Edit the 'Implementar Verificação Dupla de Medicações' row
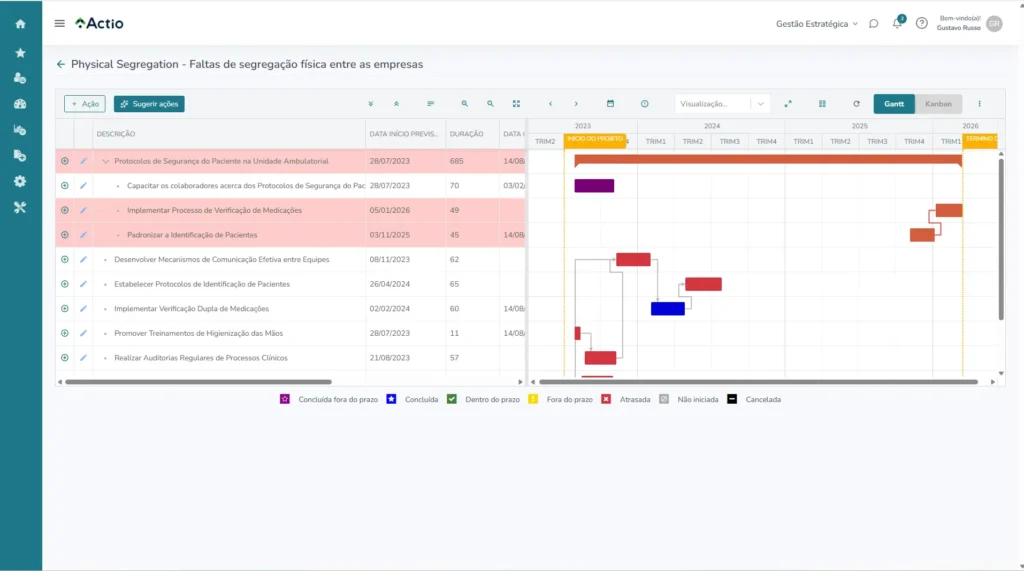The height and width of the screenshot is (571, 1024). coord(83,309)
